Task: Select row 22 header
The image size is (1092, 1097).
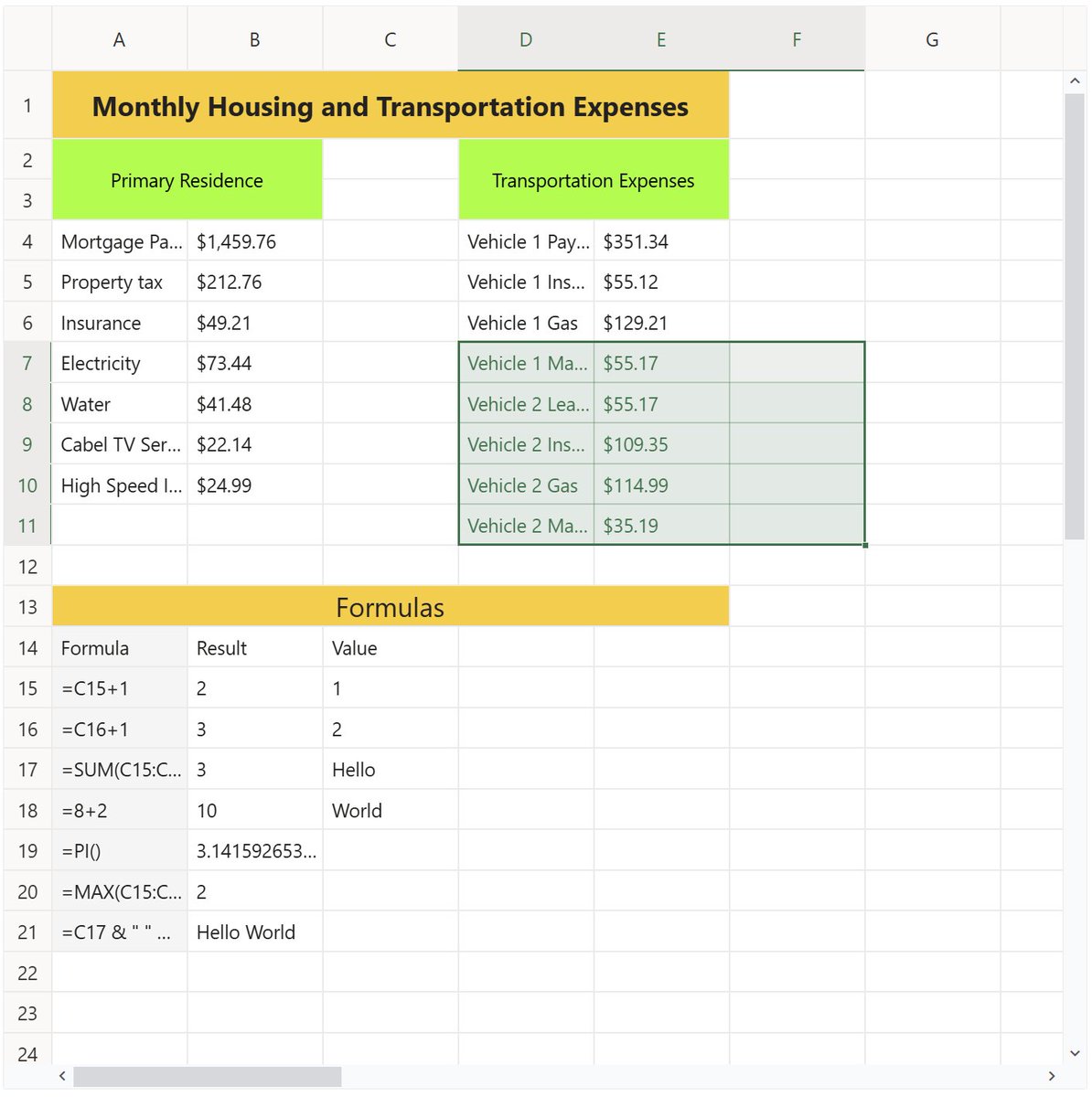Action: tap(27, 973)
